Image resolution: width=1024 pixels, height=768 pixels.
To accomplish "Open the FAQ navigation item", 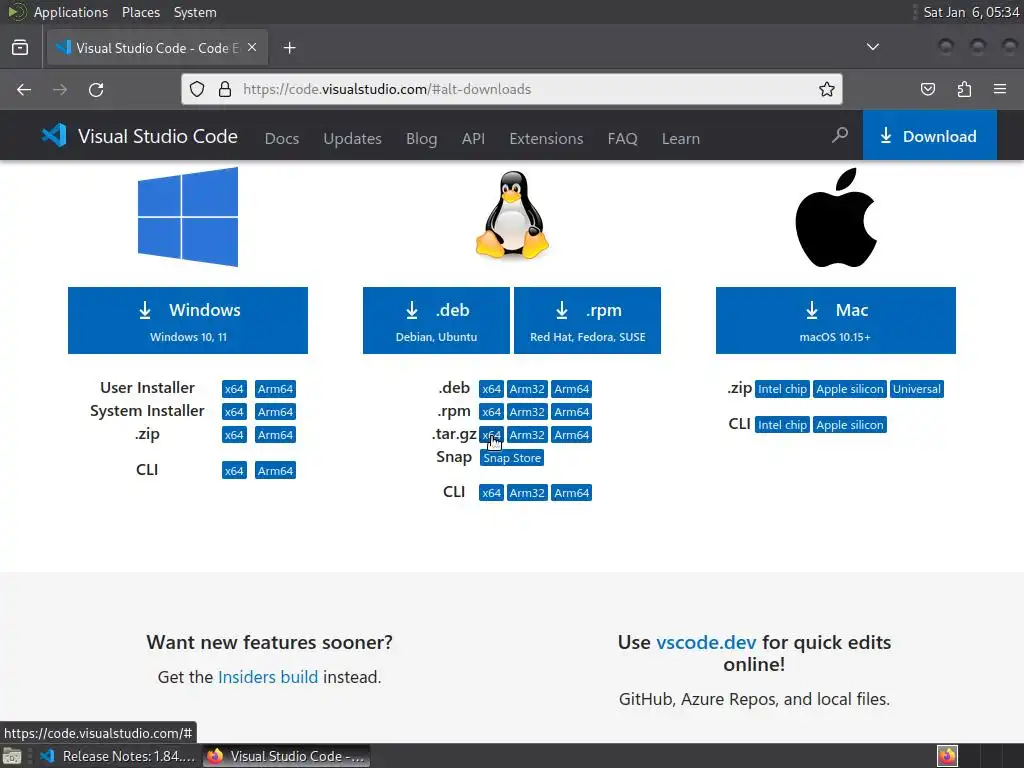I will (622, 138).
